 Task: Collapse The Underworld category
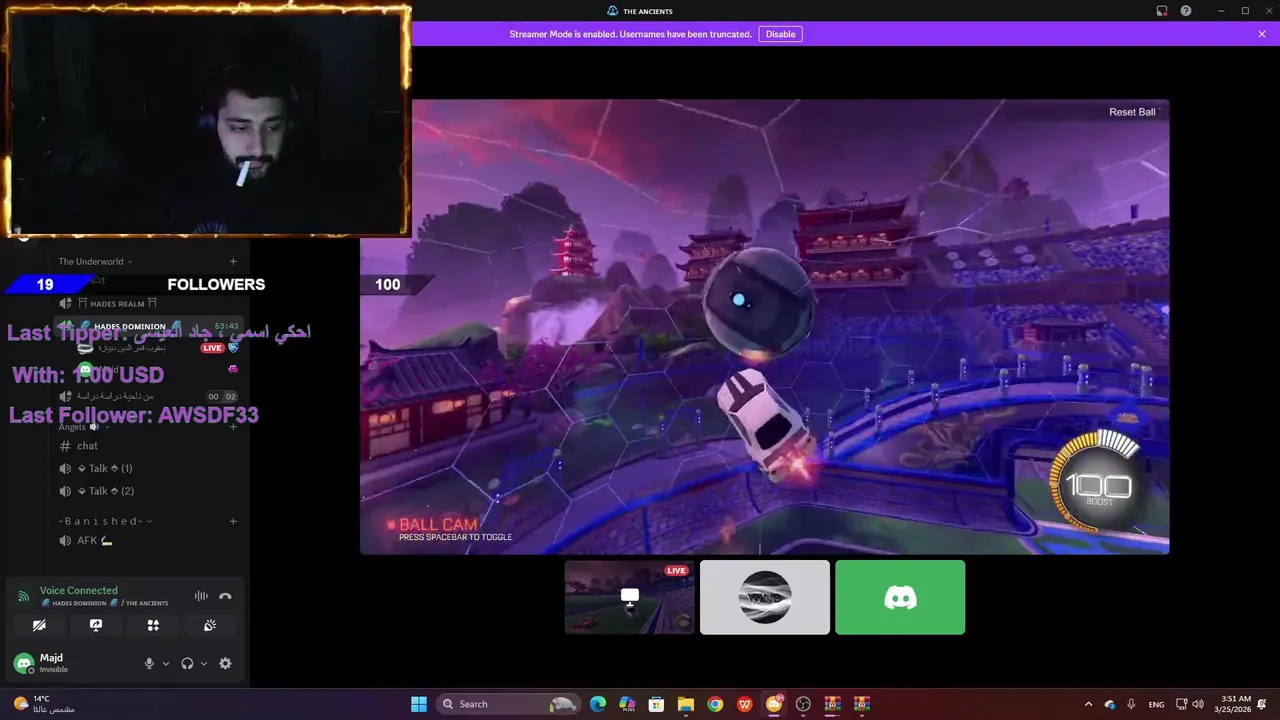[x=95, y=262]
